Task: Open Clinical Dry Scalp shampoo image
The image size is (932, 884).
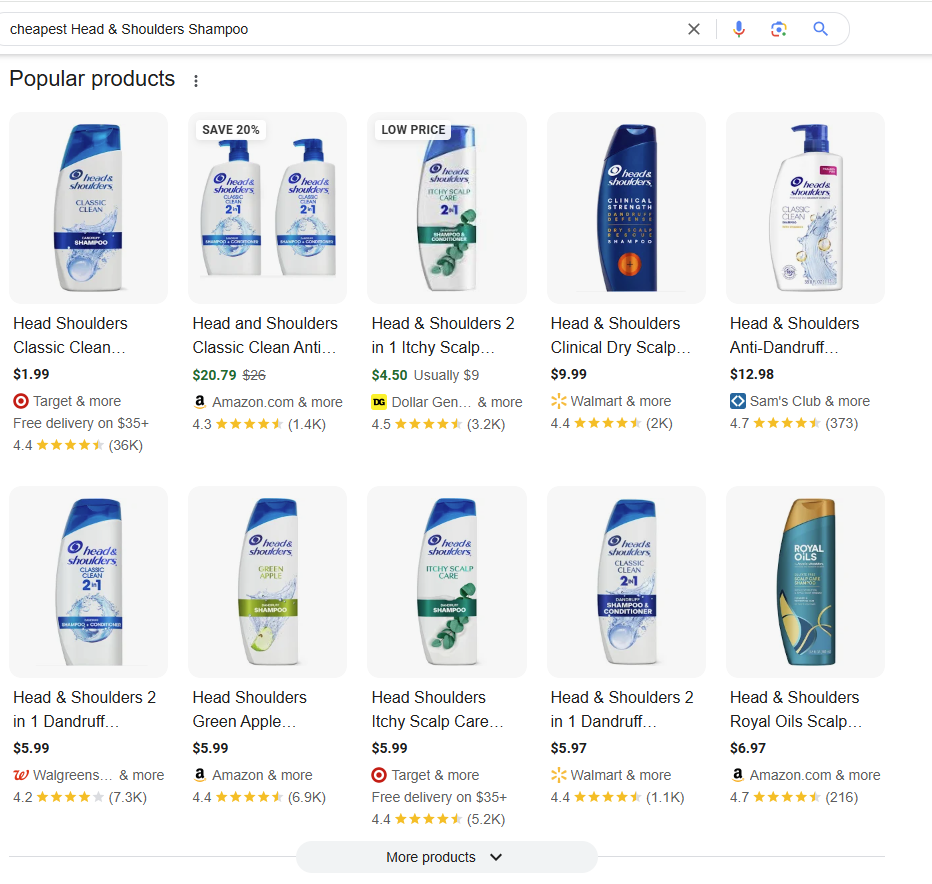Action: click(x=625, y=208)
